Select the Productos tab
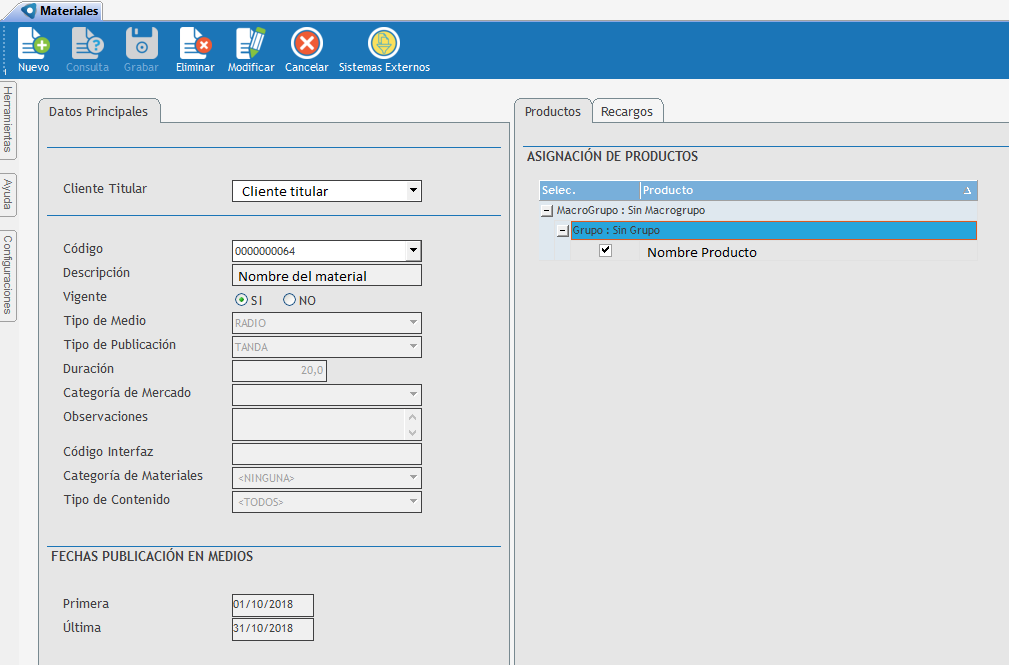 (552, 112)
